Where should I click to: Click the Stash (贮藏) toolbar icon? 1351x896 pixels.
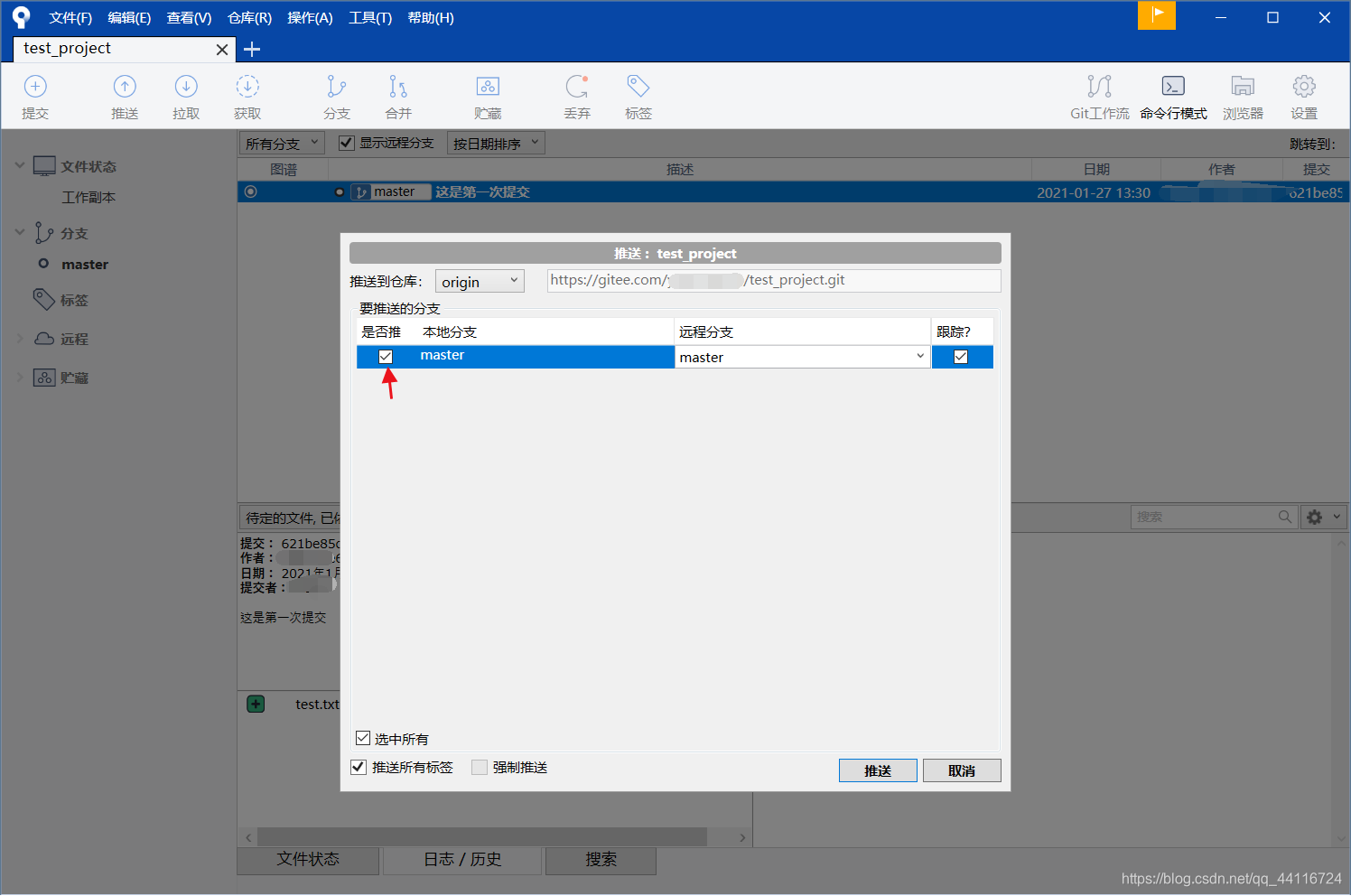(488, 87)
